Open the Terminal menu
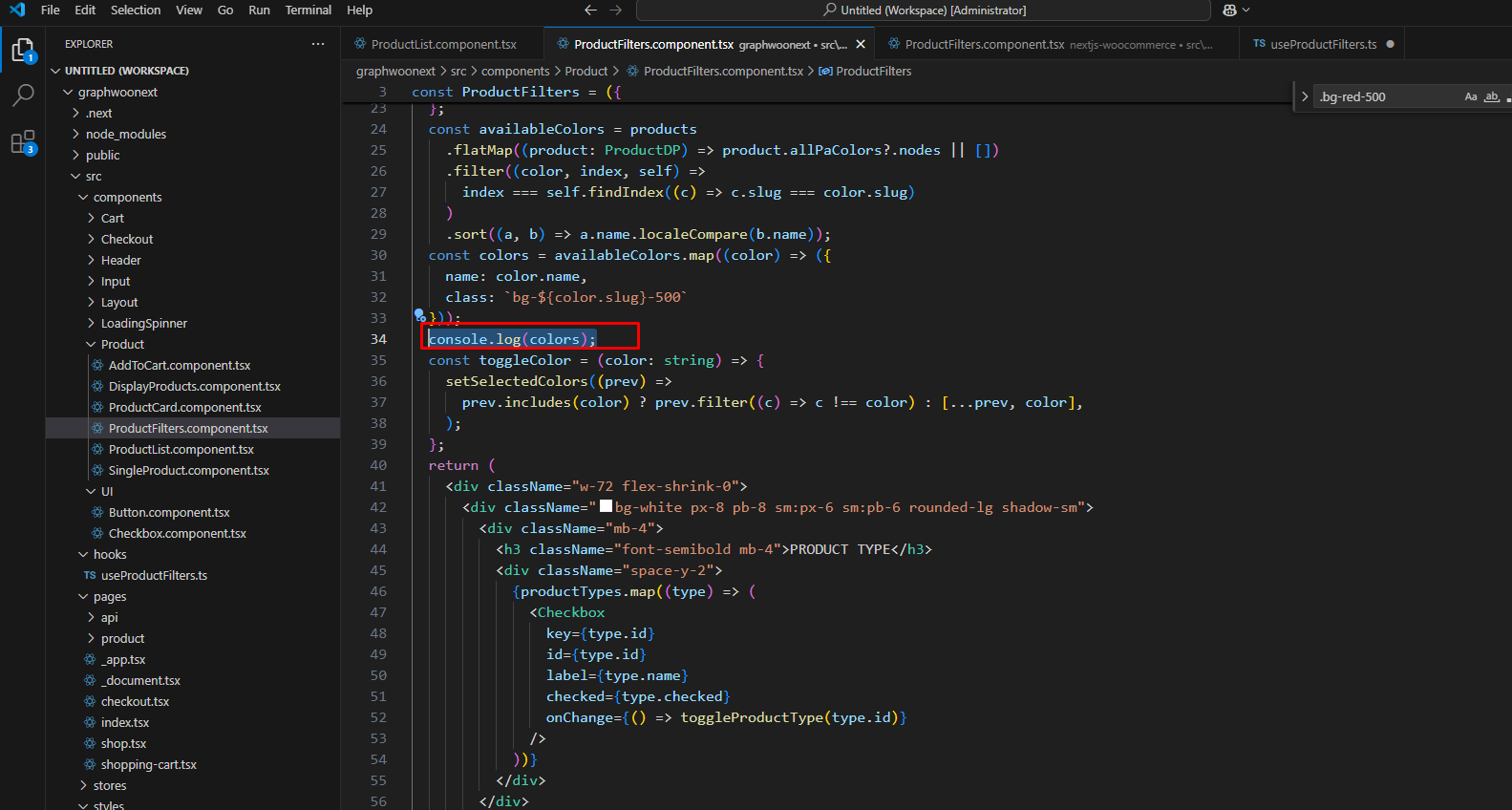1512x810 pixels. coord(308,11)
